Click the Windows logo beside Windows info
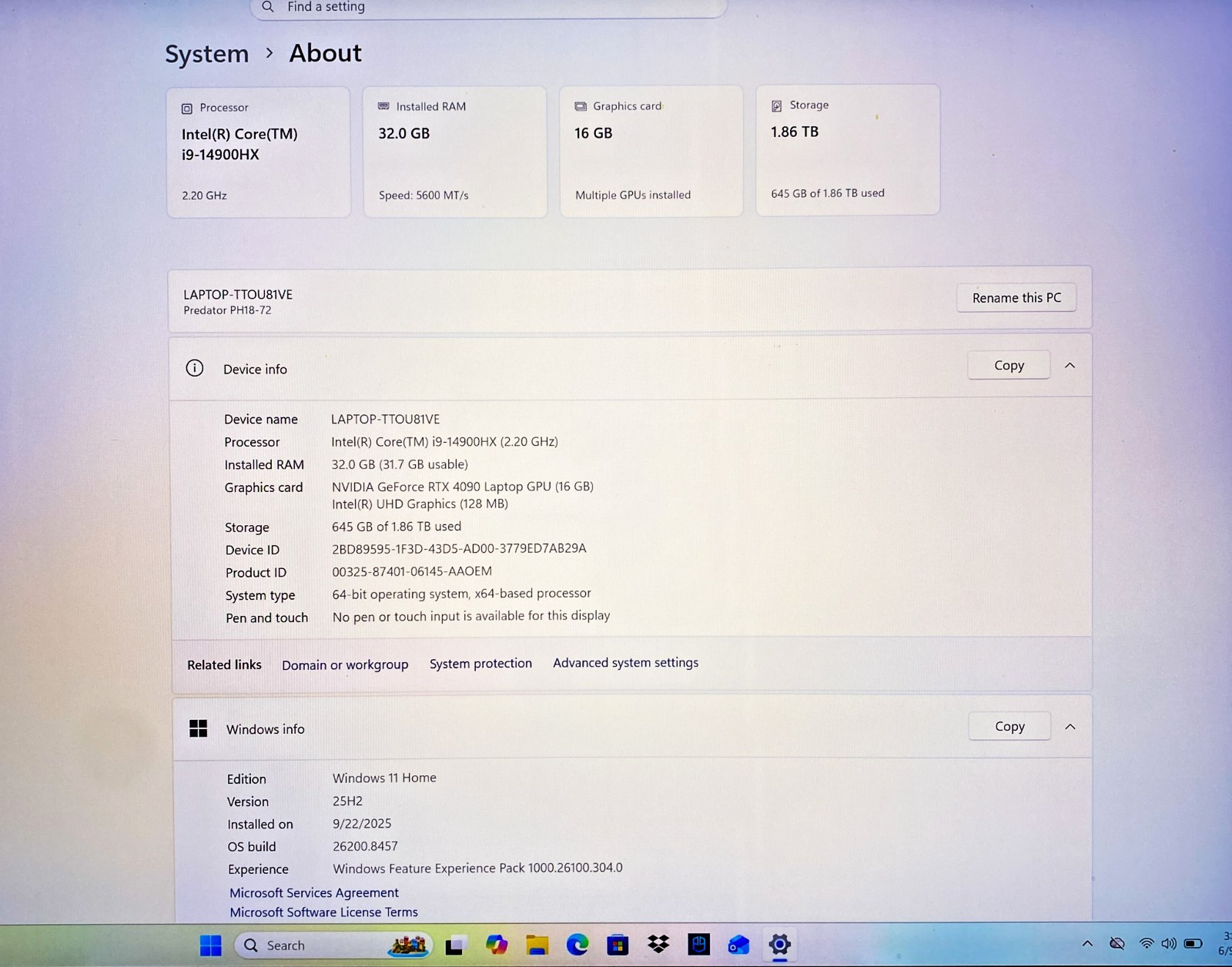Image resolution: width=1232 pixels, height=967 pixels. 199,728
